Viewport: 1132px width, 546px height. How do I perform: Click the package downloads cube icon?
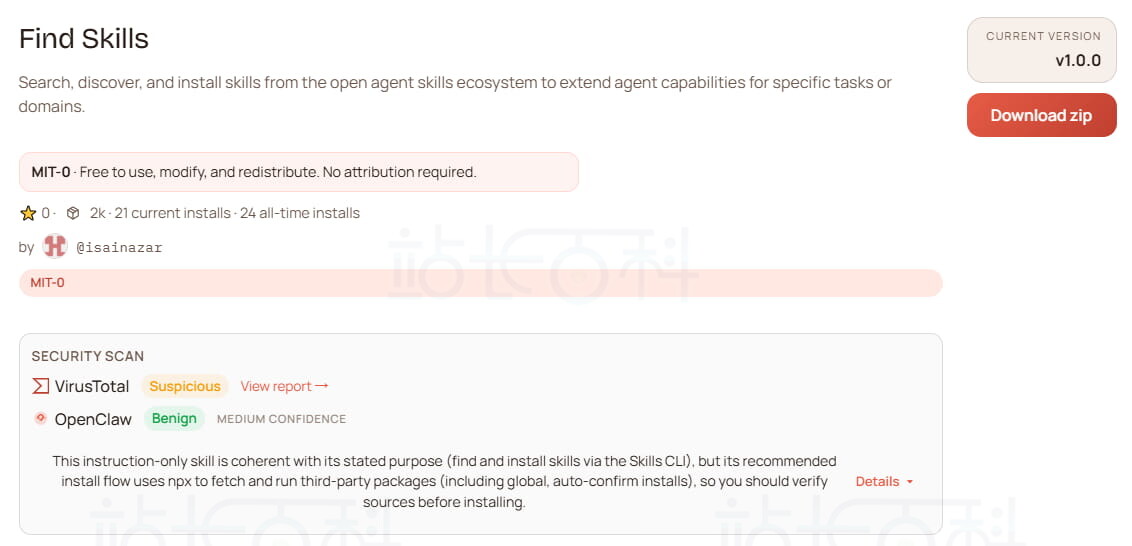coord(73,213)
